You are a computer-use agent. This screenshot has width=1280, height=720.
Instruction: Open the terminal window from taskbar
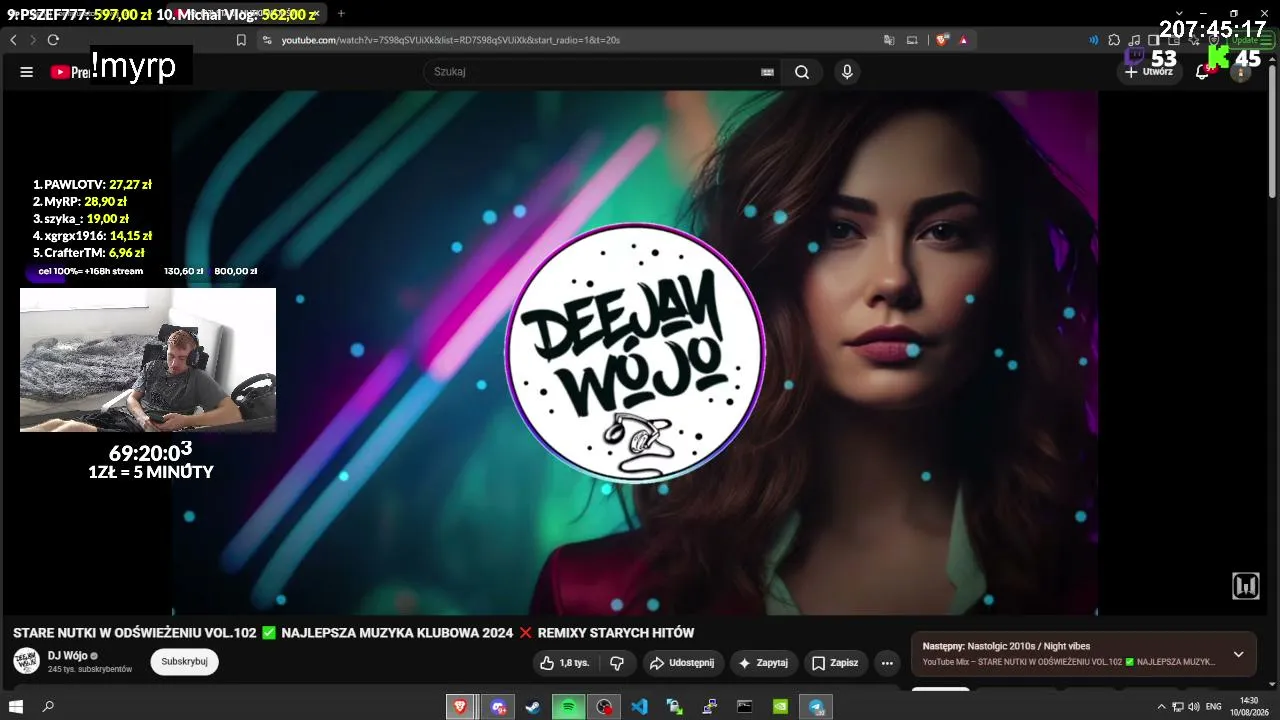coord(745,706)
